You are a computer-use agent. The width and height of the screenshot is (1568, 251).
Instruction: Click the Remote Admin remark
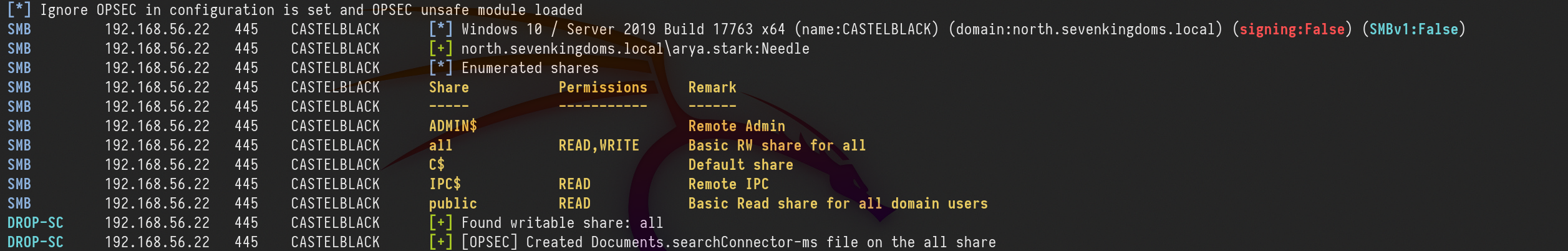click(736, 126)
